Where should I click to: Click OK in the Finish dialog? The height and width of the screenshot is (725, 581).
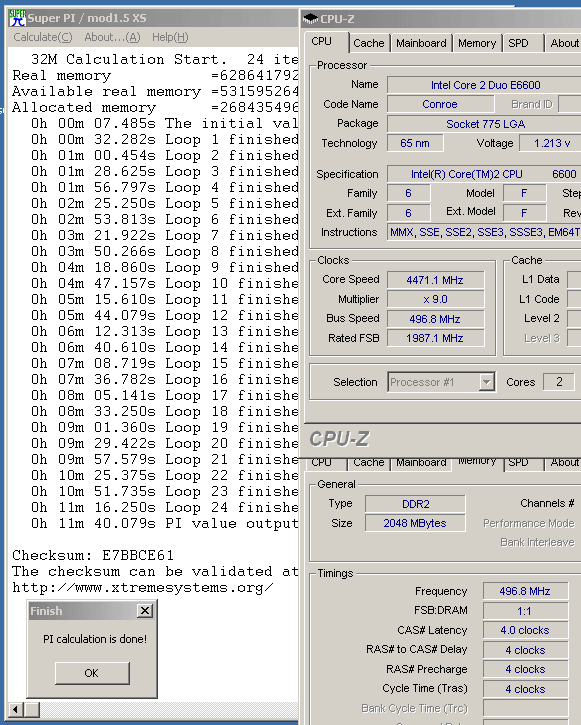92,673
